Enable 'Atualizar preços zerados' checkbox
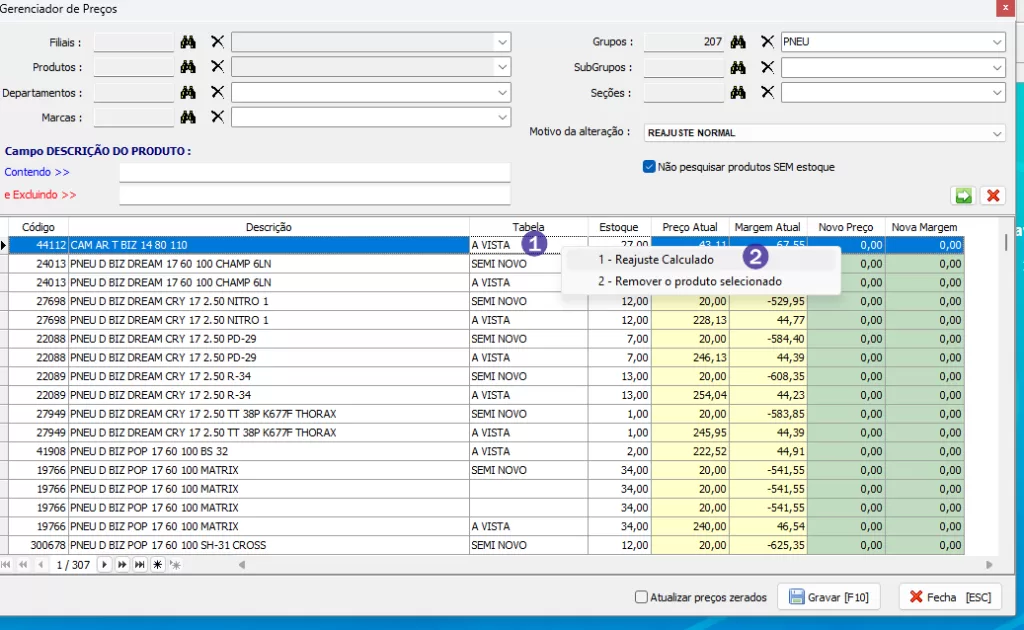 641,598
